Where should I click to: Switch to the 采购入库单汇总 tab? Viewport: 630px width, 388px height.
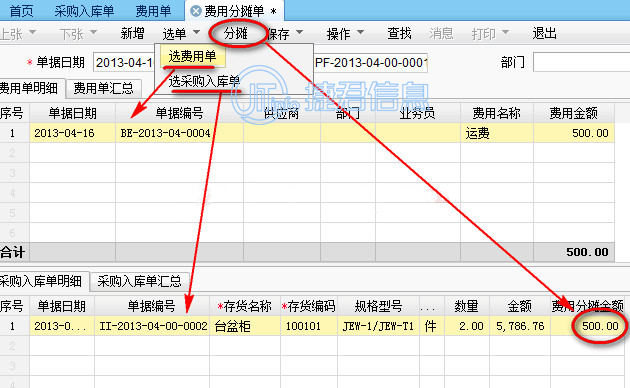click(139, 281)
